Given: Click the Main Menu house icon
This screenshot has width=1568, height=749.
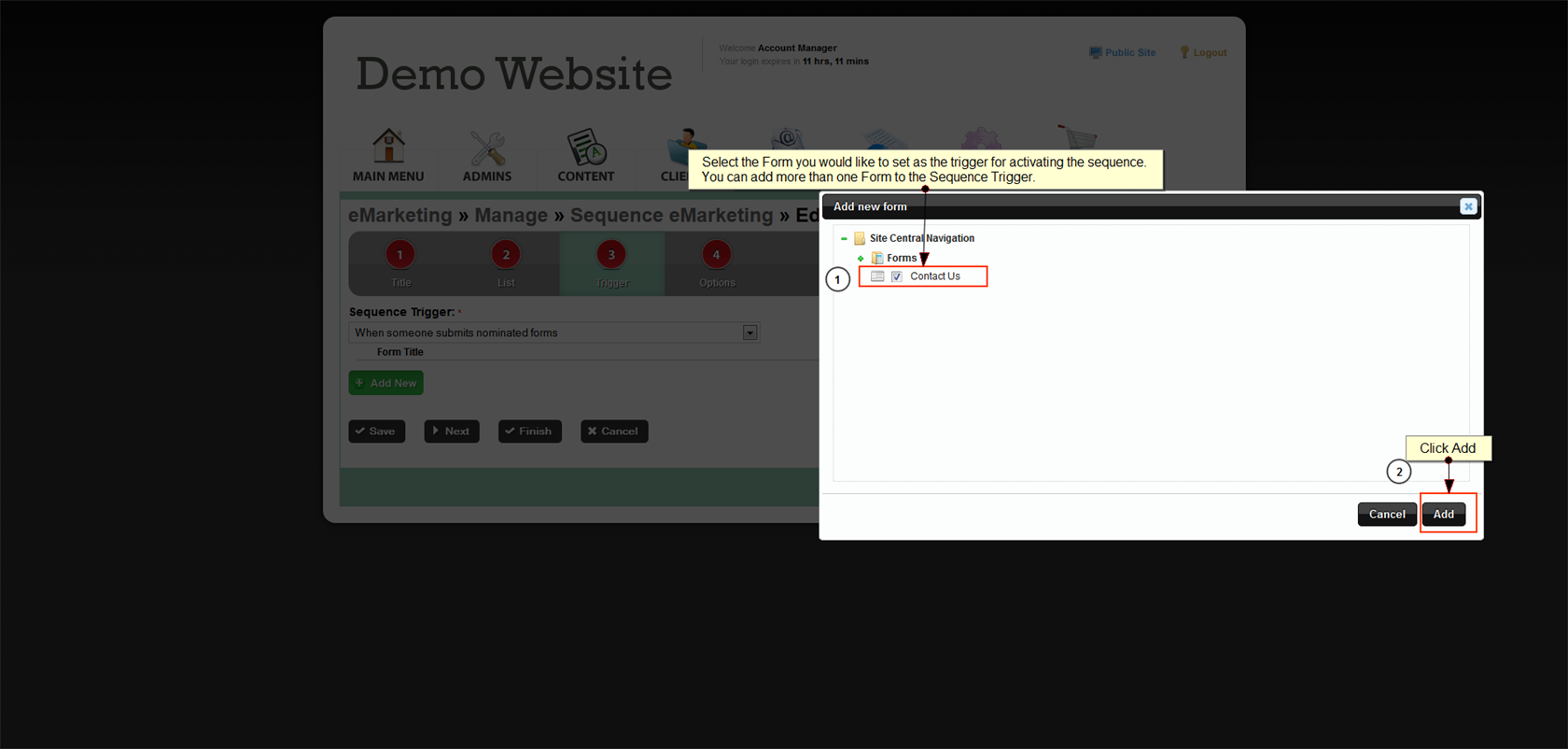Looking at the screenshot, I should (x=388, y=147).
